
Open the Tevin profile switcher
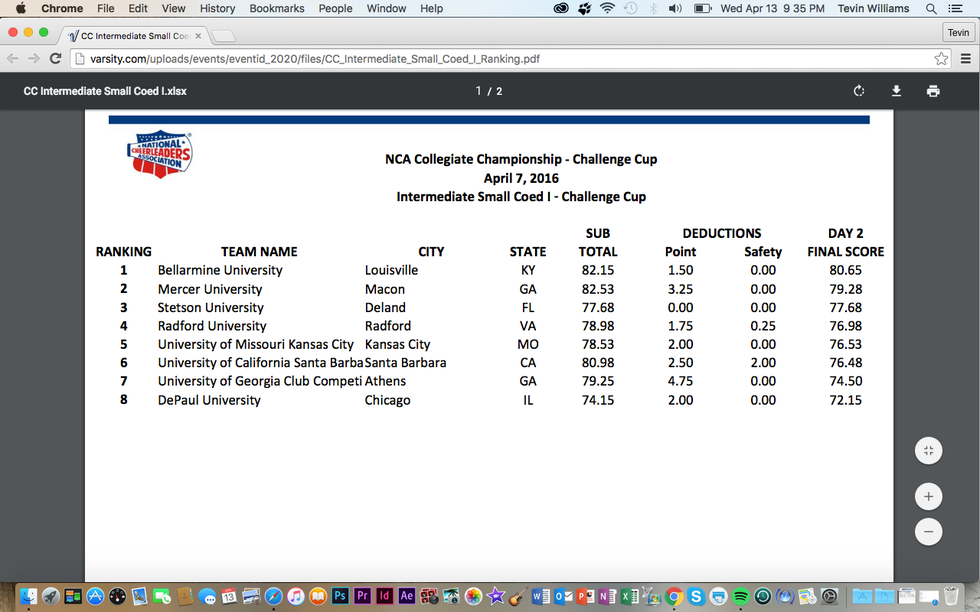click(x=958, y=33)
